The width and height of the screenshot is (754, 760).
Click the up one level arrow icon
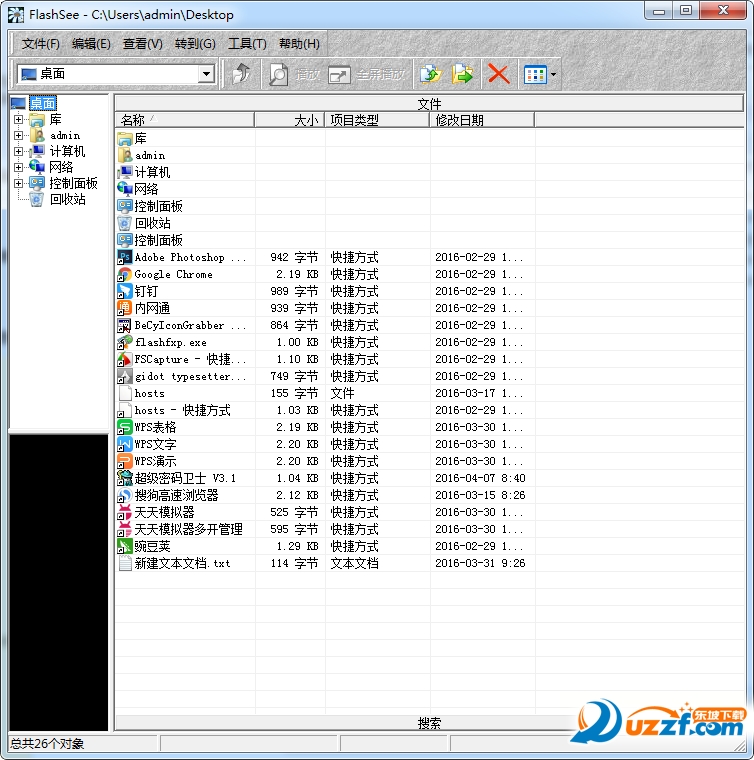[x=241, y=74]
